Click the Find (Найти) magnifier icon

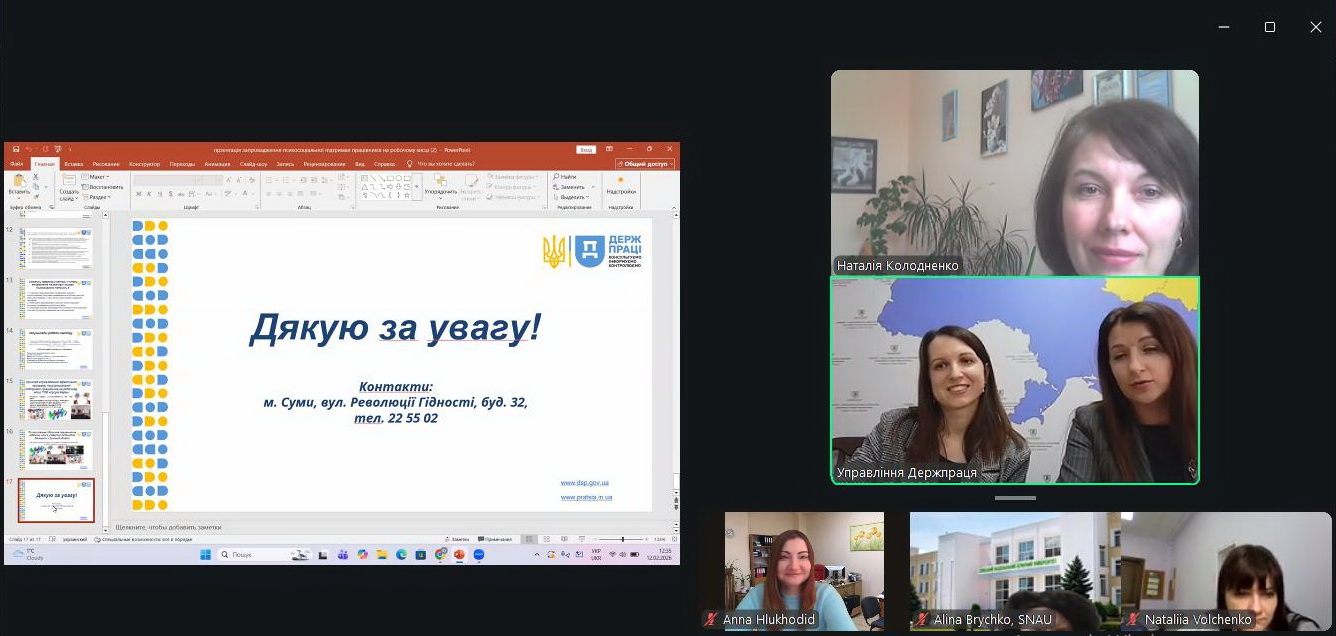[555, 177]
